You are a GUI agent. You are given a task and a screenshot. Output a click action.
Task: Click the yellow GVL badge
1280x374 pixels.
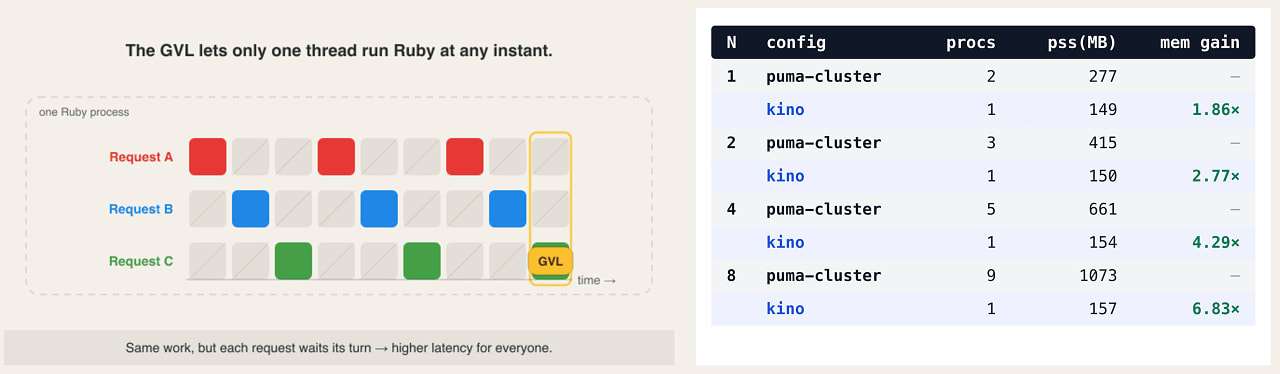click(551, 262)
